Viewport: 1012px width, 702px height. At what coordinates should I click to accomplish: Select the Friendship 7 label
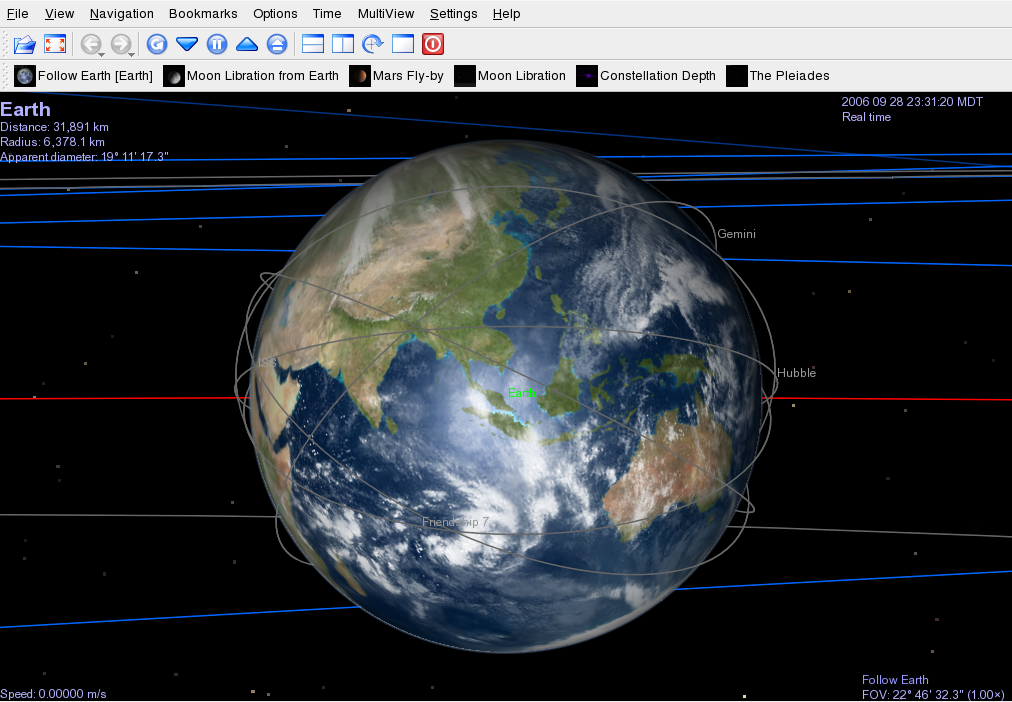[x=456, y=522]
